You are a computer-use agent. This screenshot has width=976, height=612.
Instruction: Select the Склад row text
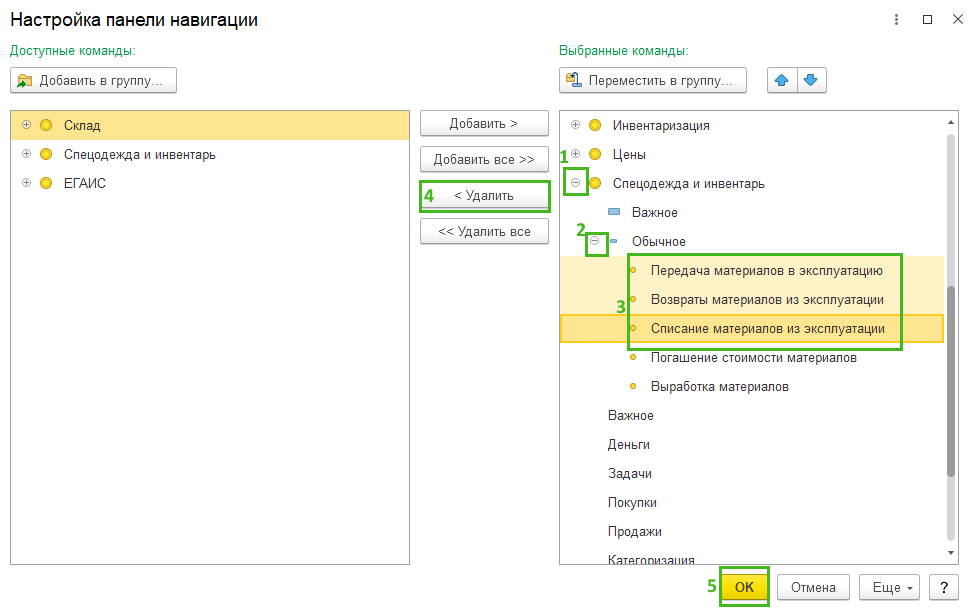click(x=82, y=125)
